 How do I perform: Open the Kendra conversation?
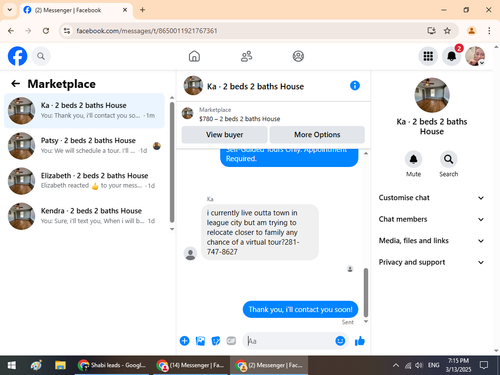click(x=84, y=216)
